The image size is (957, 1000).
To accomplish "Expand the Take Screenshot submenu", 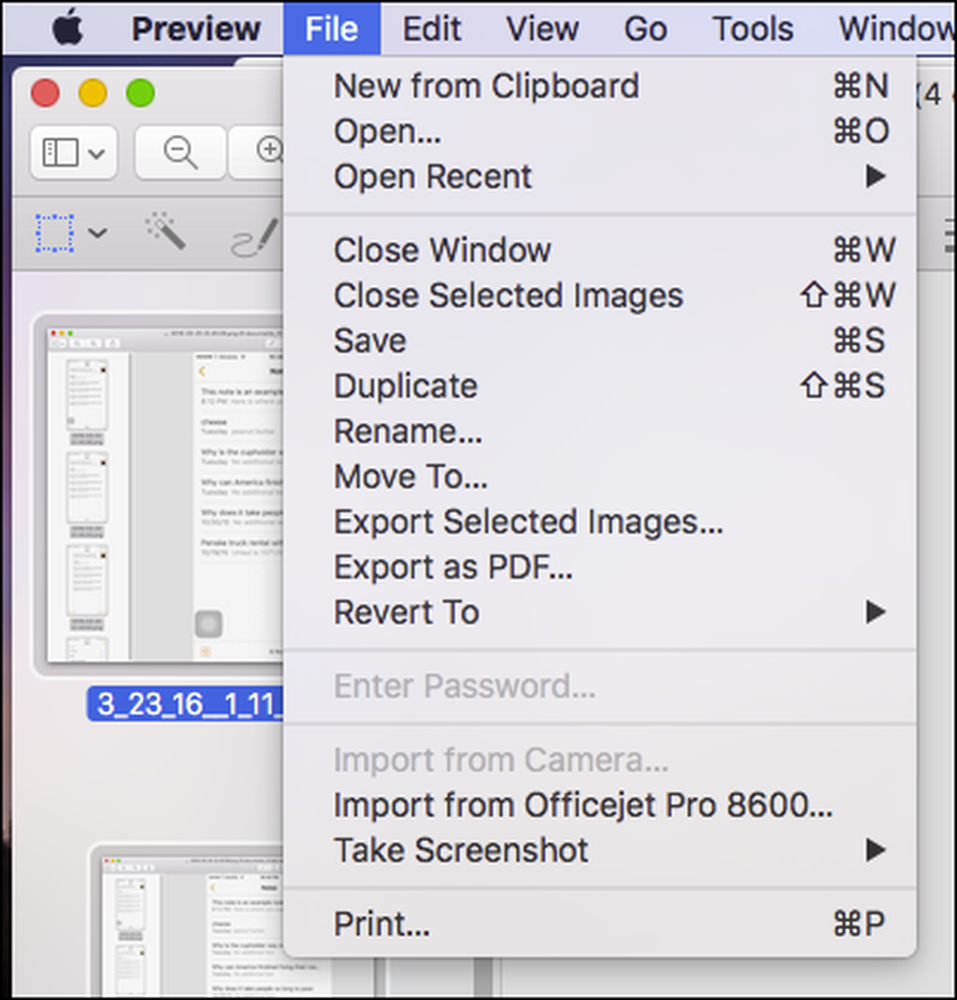I will pos(600,850).
